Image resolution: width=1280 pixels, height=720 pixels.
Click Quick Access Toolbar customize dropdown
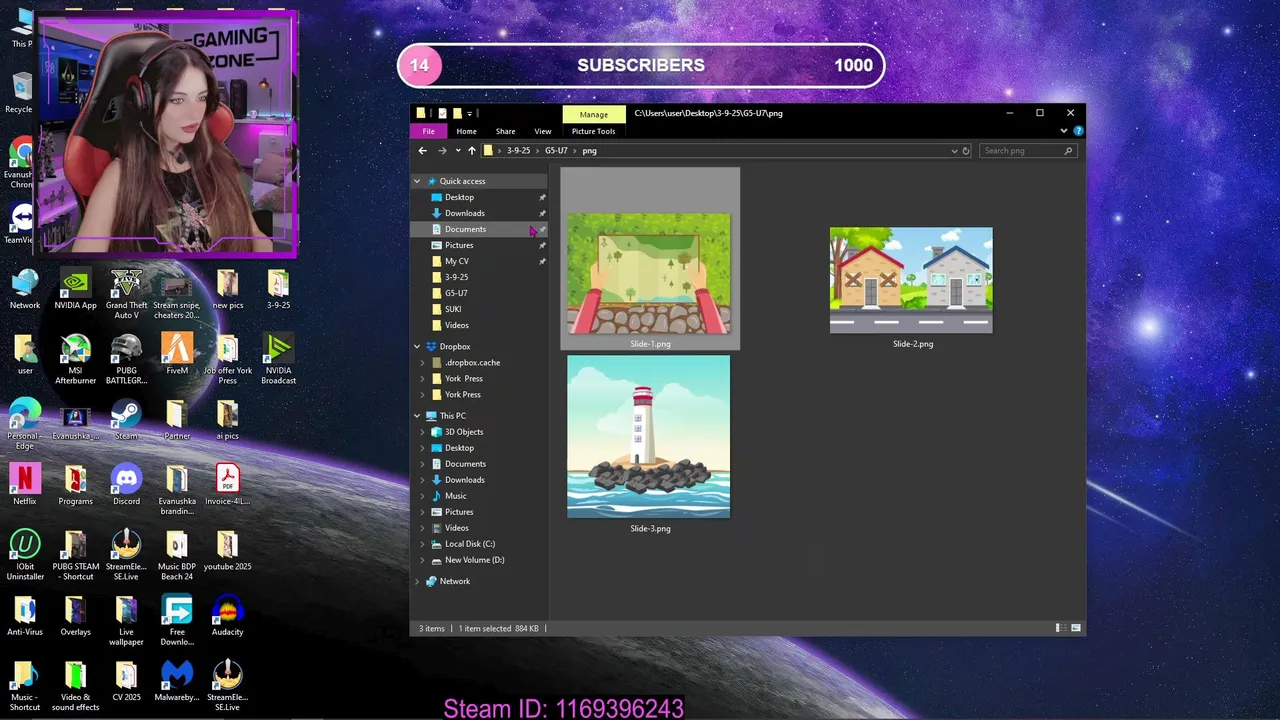(x=469, y=113)
